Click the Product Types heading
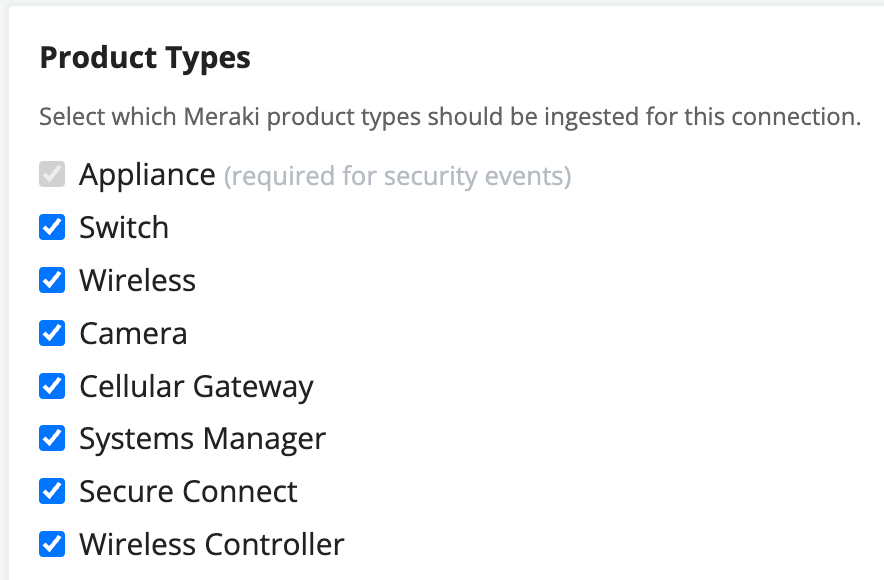This screenshot has width=884, height=580. tap(145, 59)
